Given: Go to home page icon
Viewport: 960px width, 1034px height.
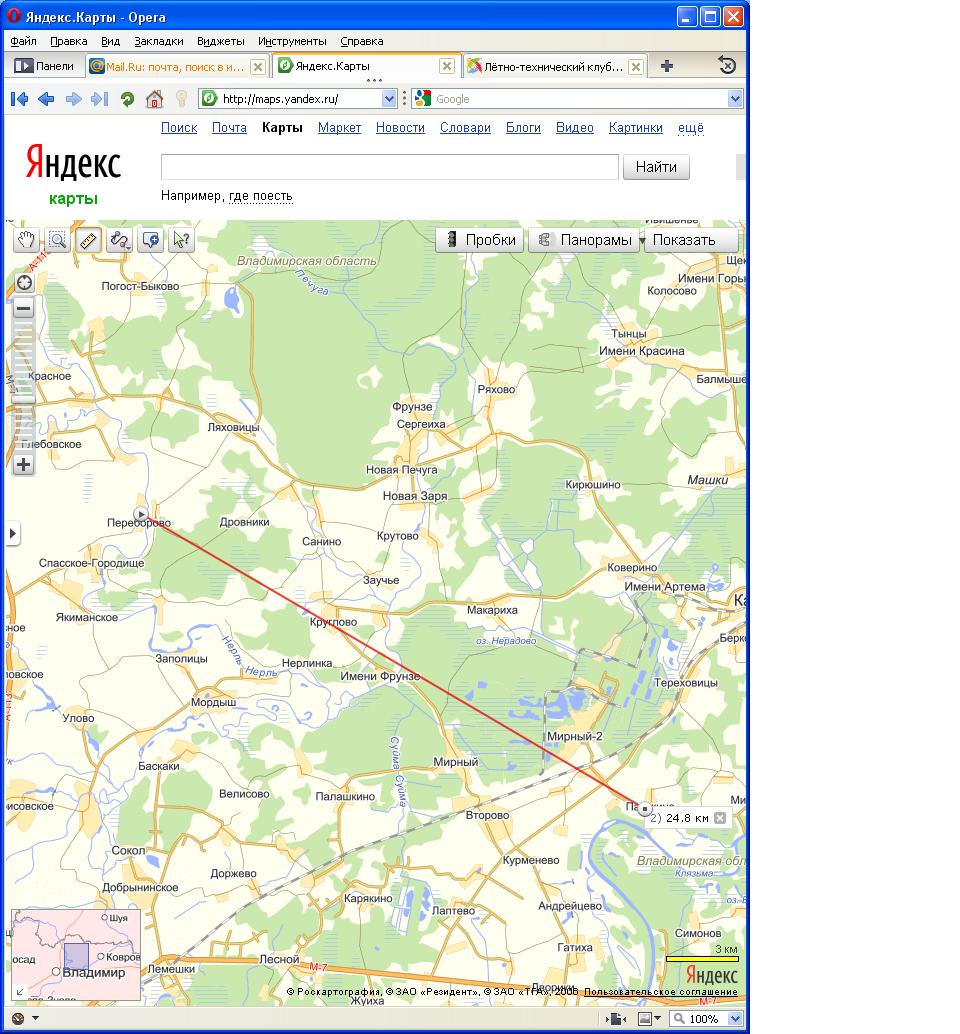Looking at the screenshot, I should click(x=154, y=99).
